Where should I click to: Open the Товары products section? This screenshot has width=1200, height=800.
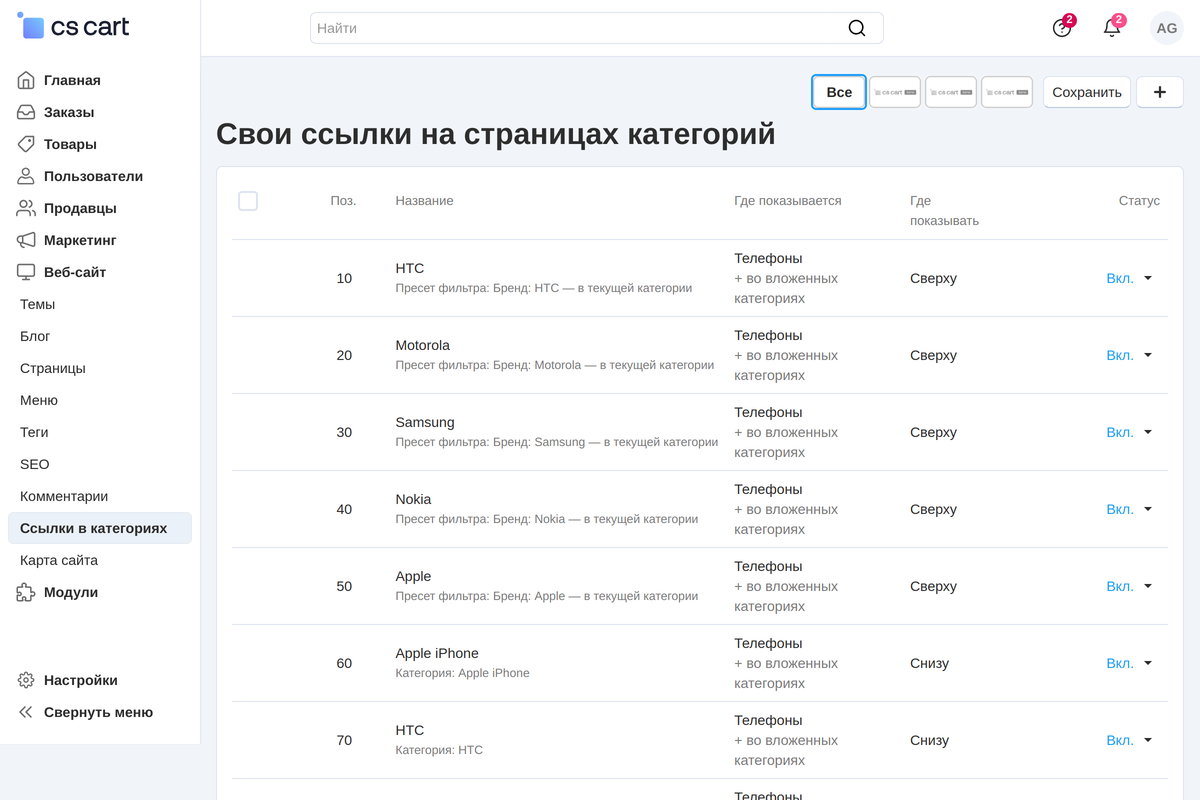[70, 144]
